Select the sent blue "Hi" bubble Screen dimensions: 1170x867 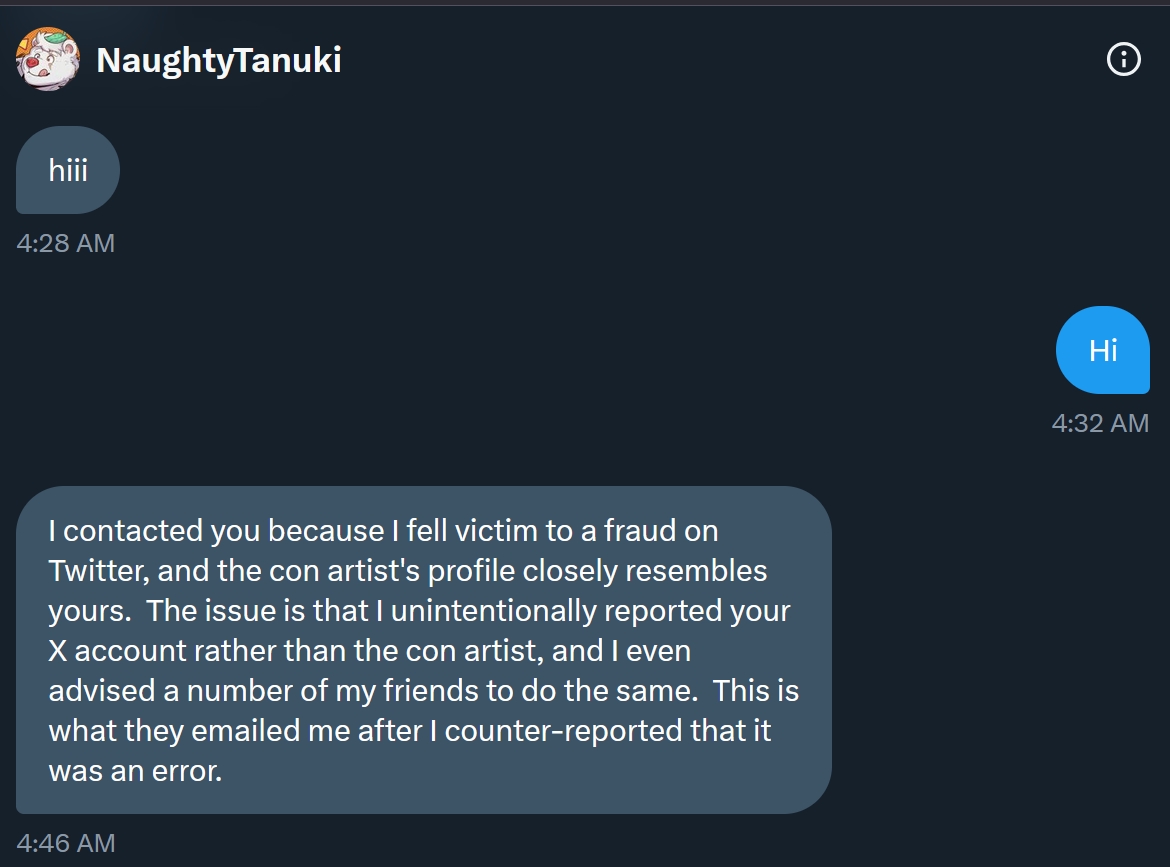pos(1103,350)
